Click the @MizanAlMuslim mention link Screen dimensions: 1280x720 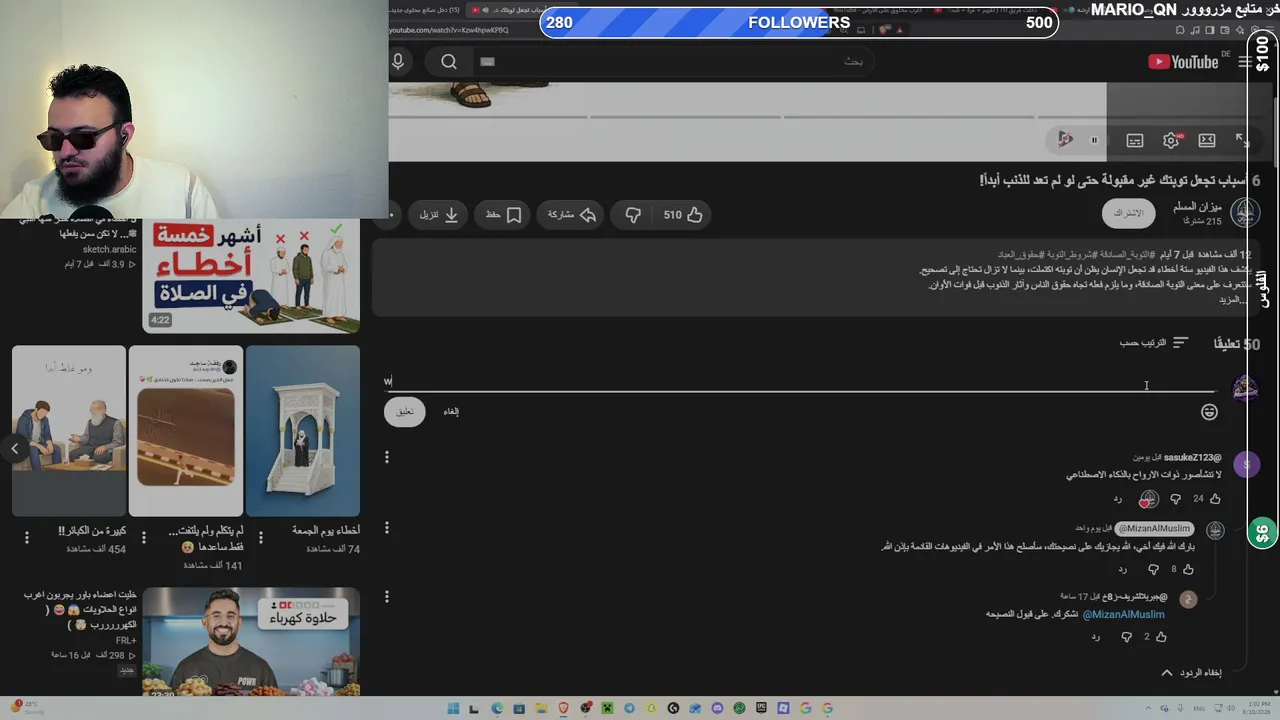pos(1124,614)
